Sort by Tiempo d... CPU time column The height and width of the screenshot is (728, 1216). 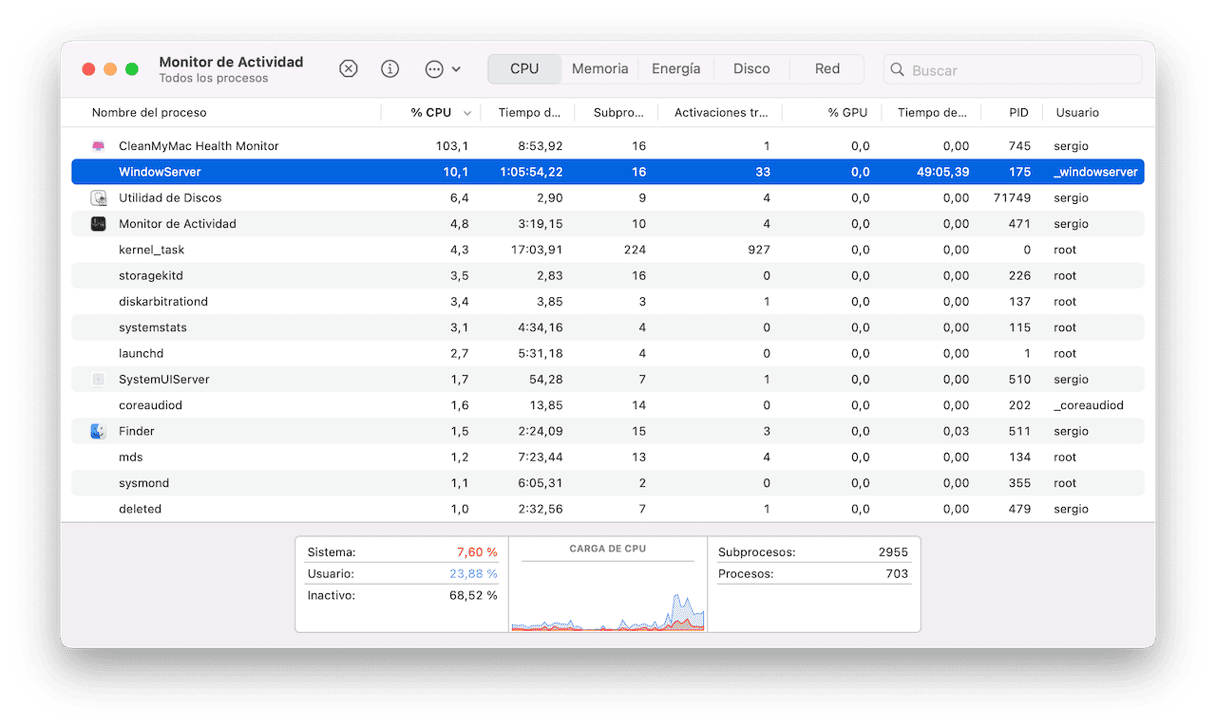pyautogui.click(x=530, y=113)
